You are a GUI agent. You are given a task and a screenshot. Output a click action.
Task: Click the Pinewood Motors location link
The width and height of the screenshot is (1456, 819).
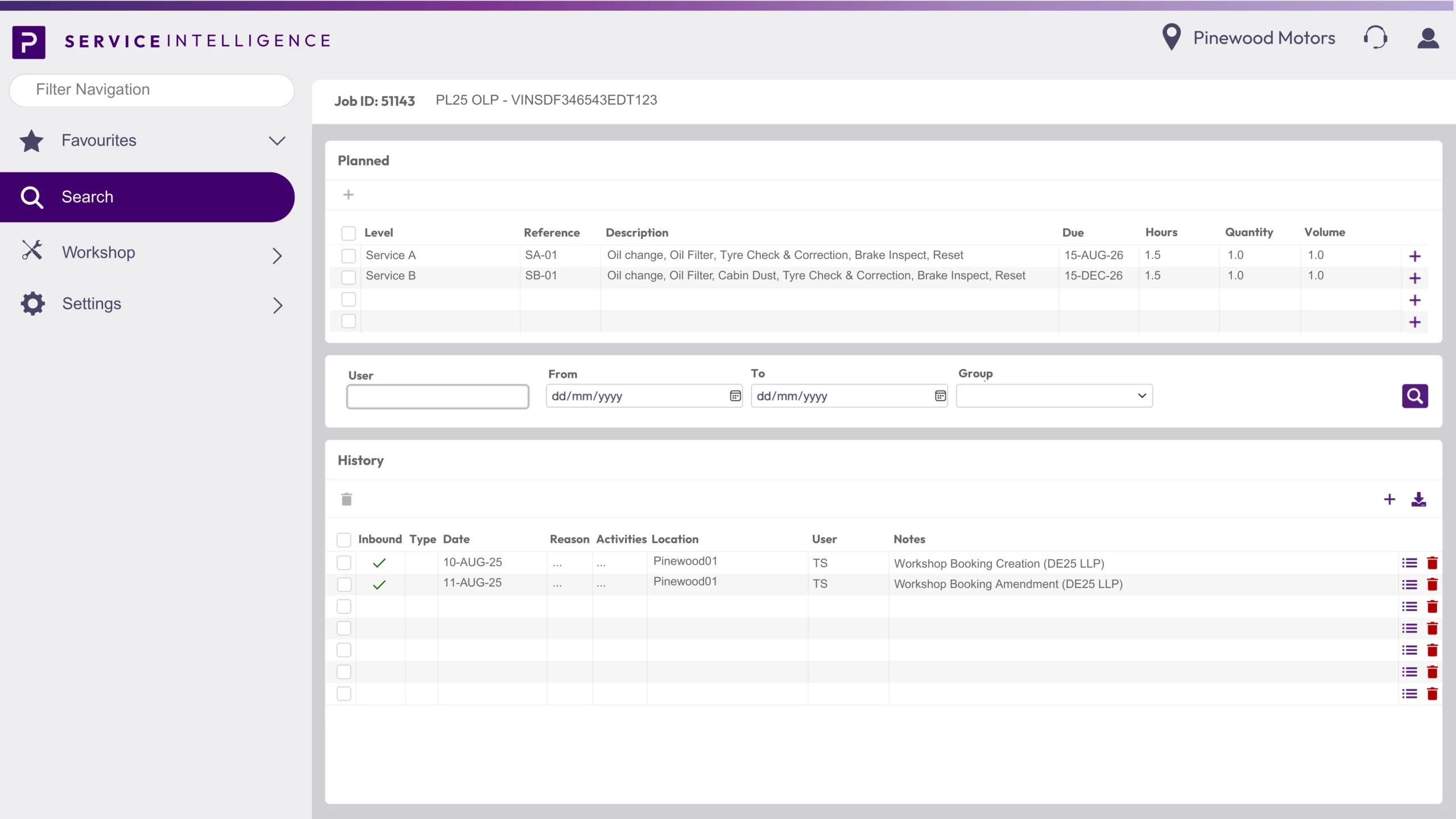tap(1264, 38)
